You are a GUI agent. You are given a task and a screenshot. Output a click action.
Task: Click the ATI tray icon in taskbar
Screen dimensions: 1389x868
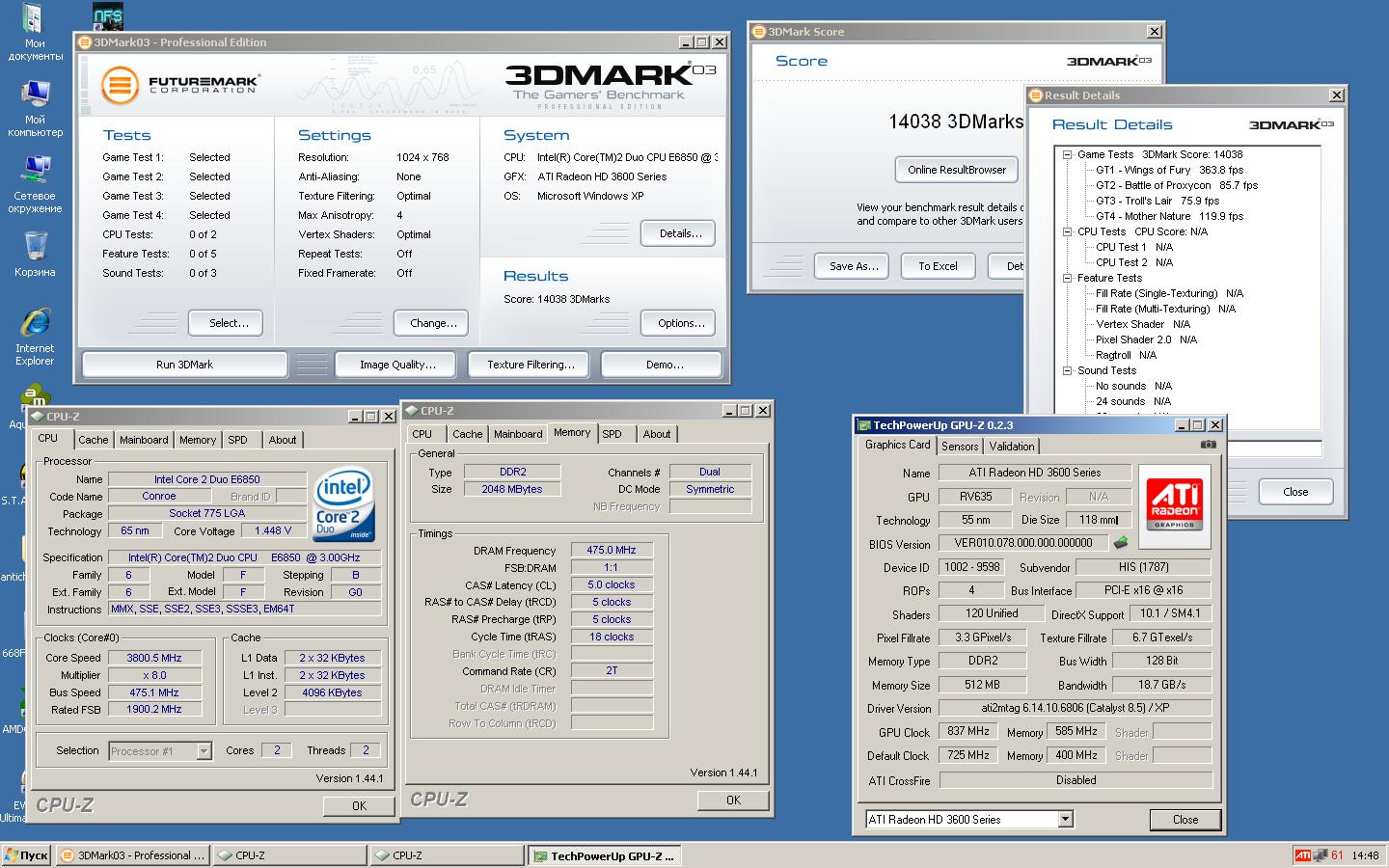click(x=1302, y=855)
